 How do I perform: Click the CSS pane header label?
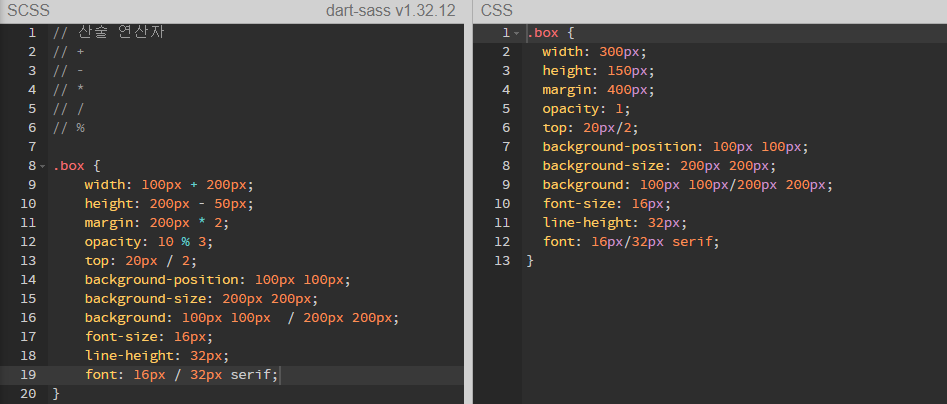(496, 10)
